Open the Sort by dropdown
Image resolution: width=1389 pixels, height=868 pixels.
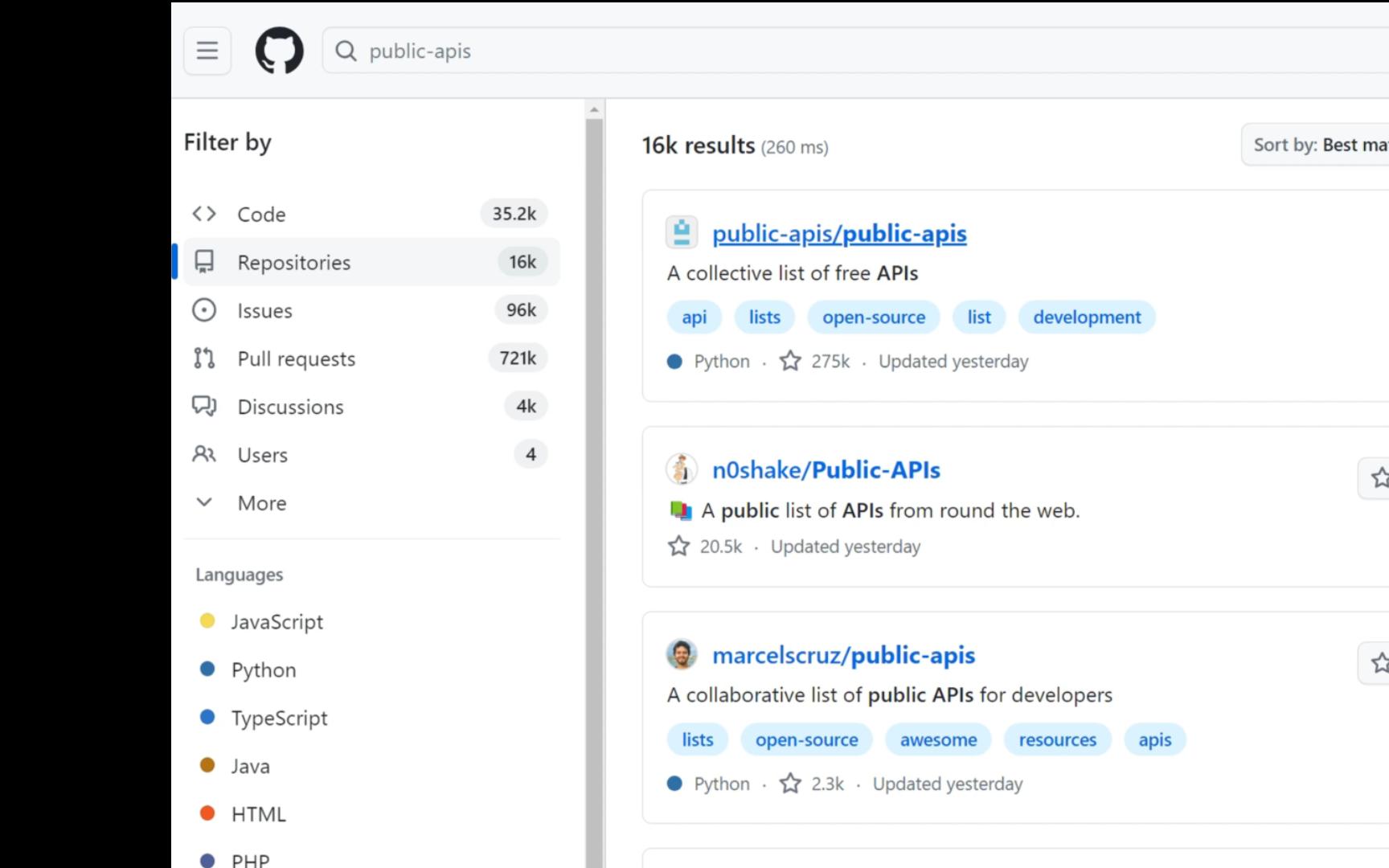tap(1318, 145)
